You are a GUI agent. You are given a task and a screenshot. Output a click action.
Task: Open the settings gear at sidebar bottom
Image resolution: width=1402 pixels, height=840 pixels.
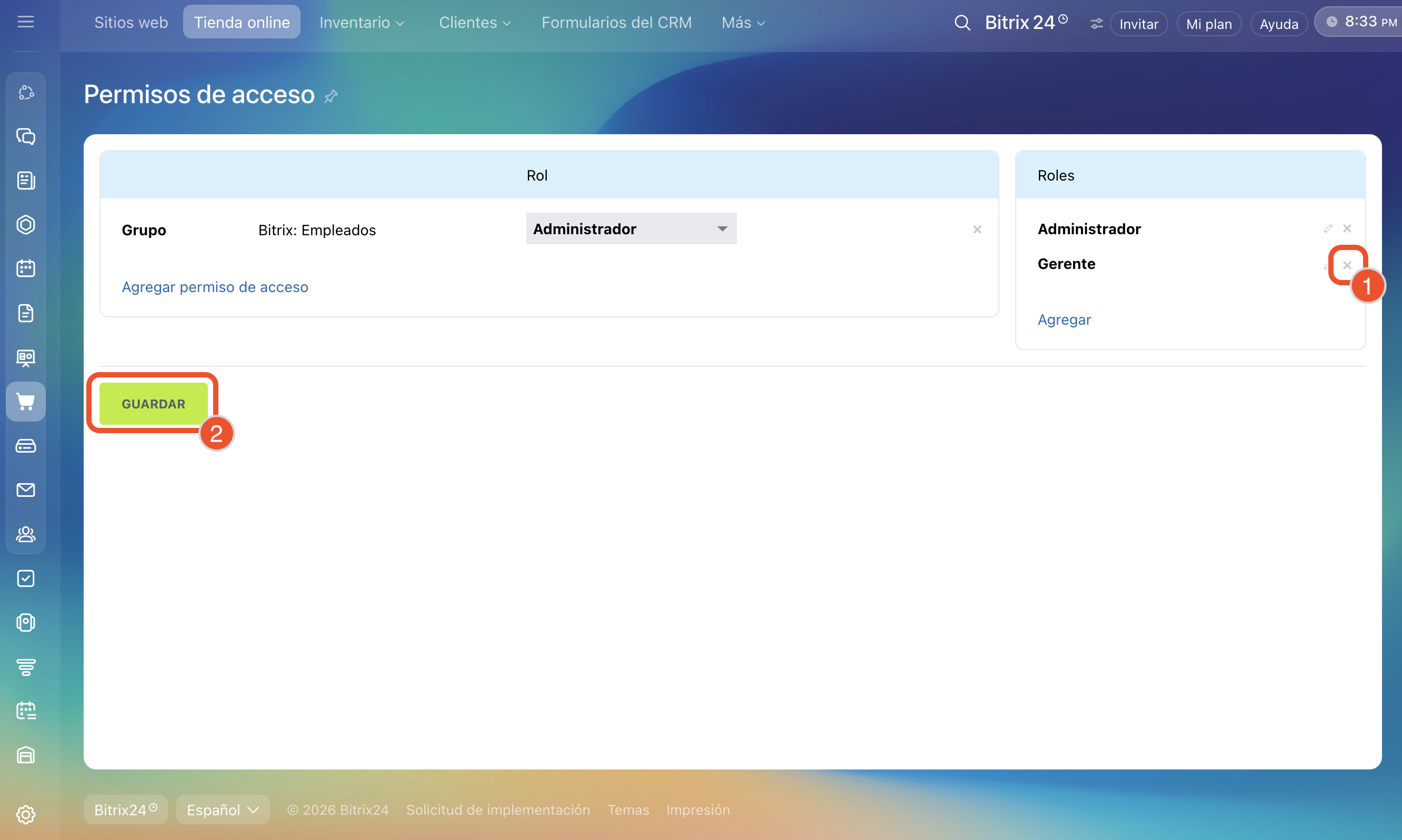point(25,815)
